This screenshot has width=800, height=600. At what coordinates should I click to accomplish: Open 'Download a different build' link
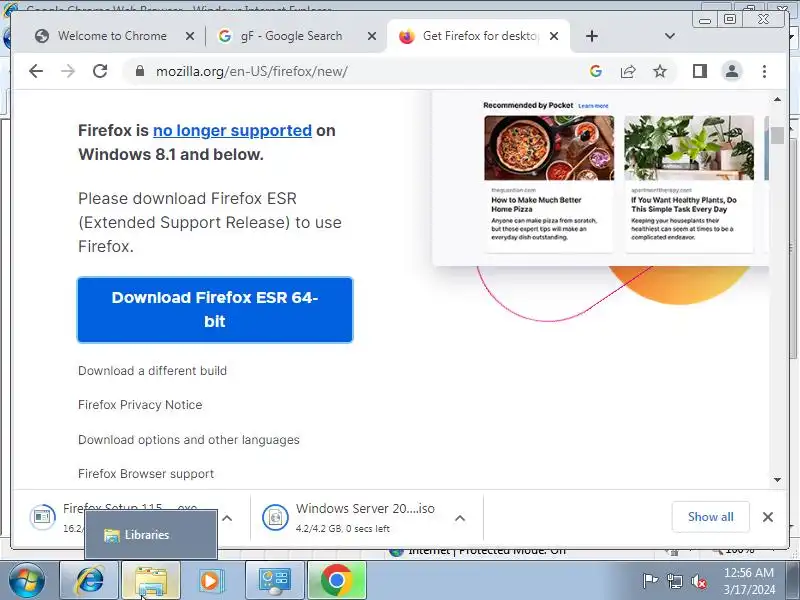point(152,371)
